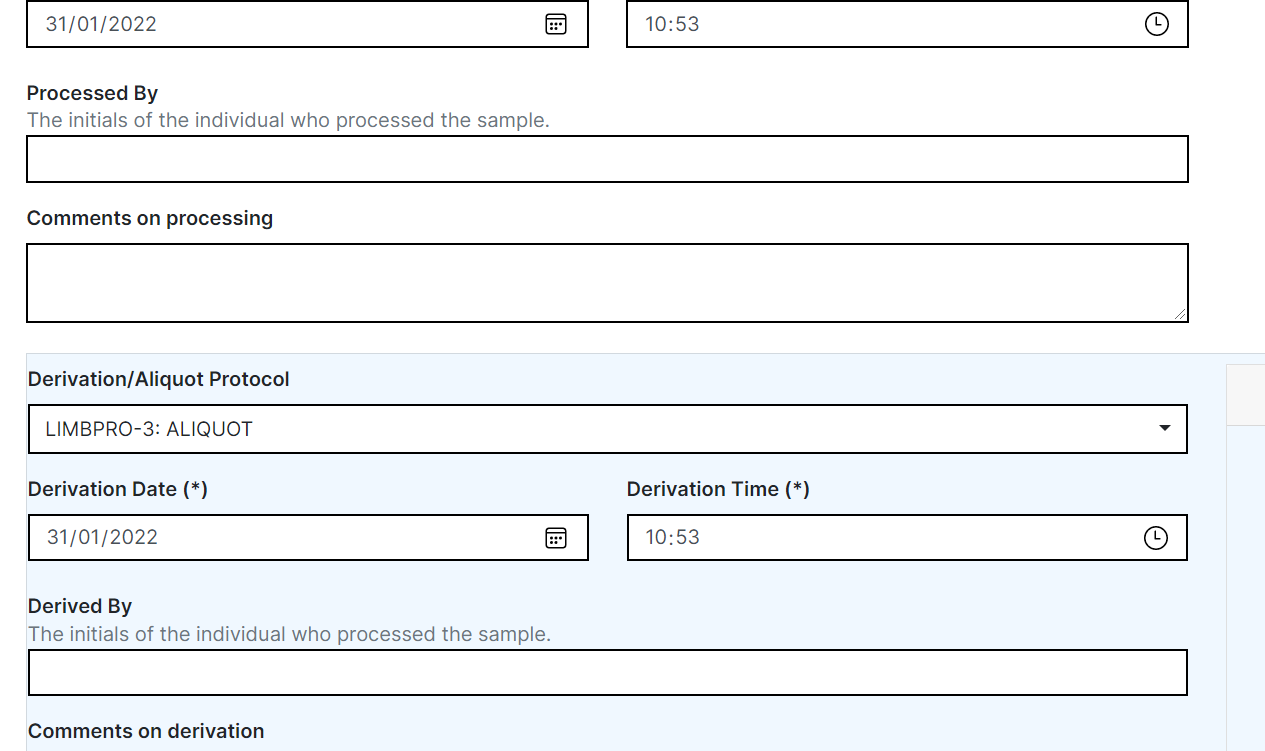Open the calendar picker beside 31/01/2022 at top
The image size is (1265, 751).
556,24
